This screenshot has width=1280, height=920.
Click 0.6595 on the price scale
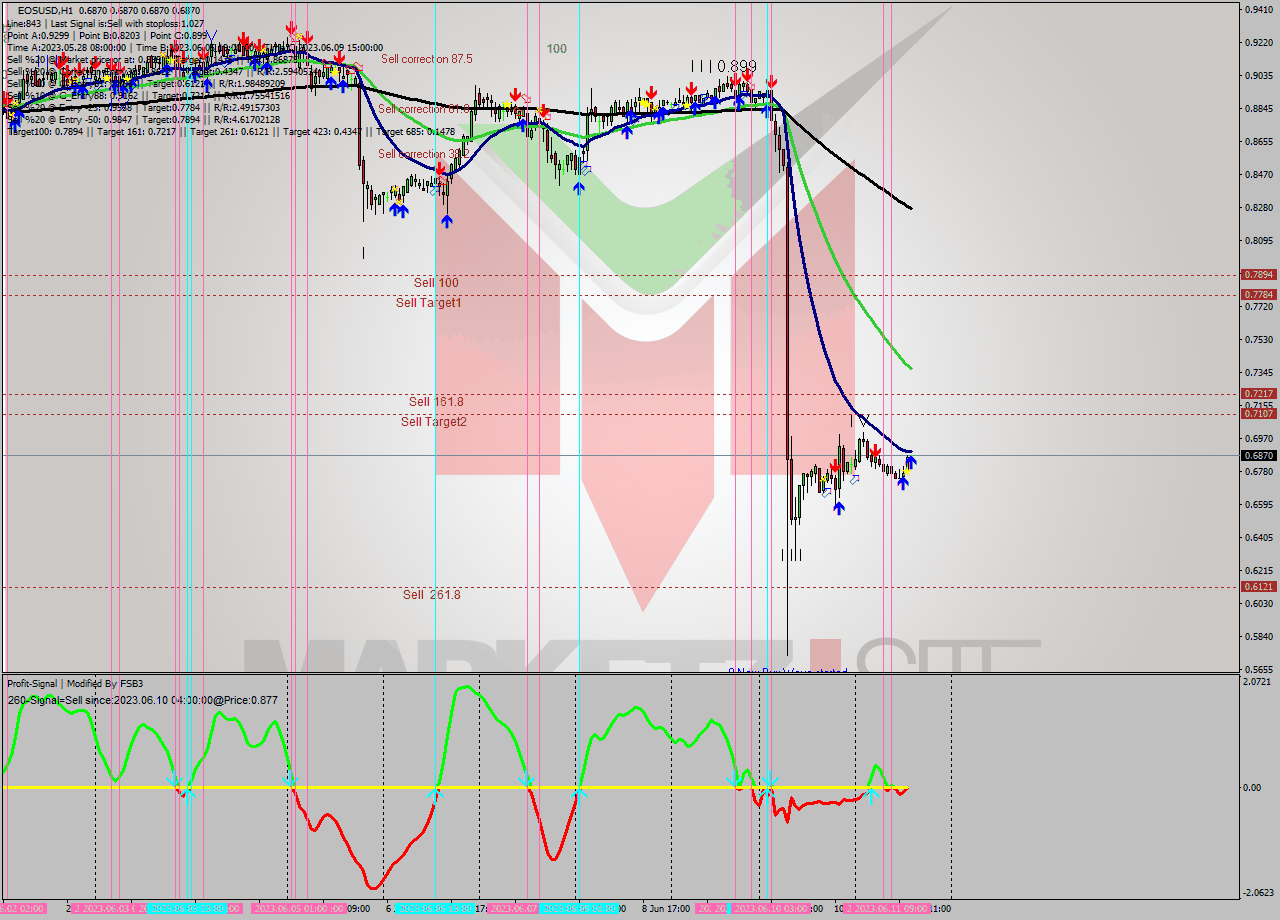point(1258,504)
